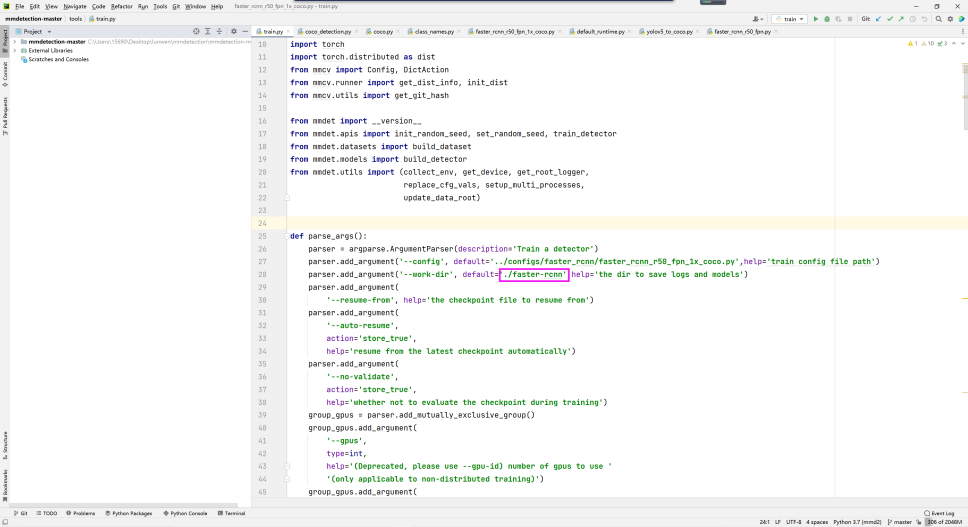Go to next highlighted error arrow
The image size is (968, 527).
962,44
